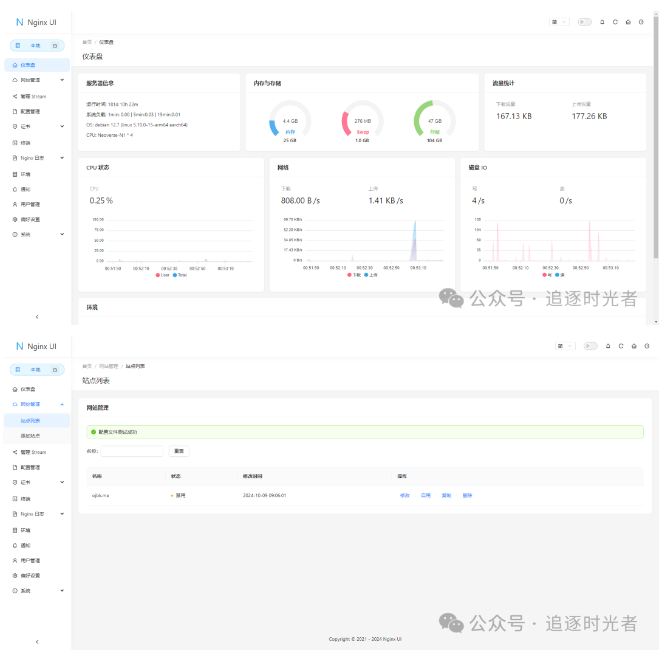Click the 重置 (Reset) button beside the name filter

[x=179, y=451]
